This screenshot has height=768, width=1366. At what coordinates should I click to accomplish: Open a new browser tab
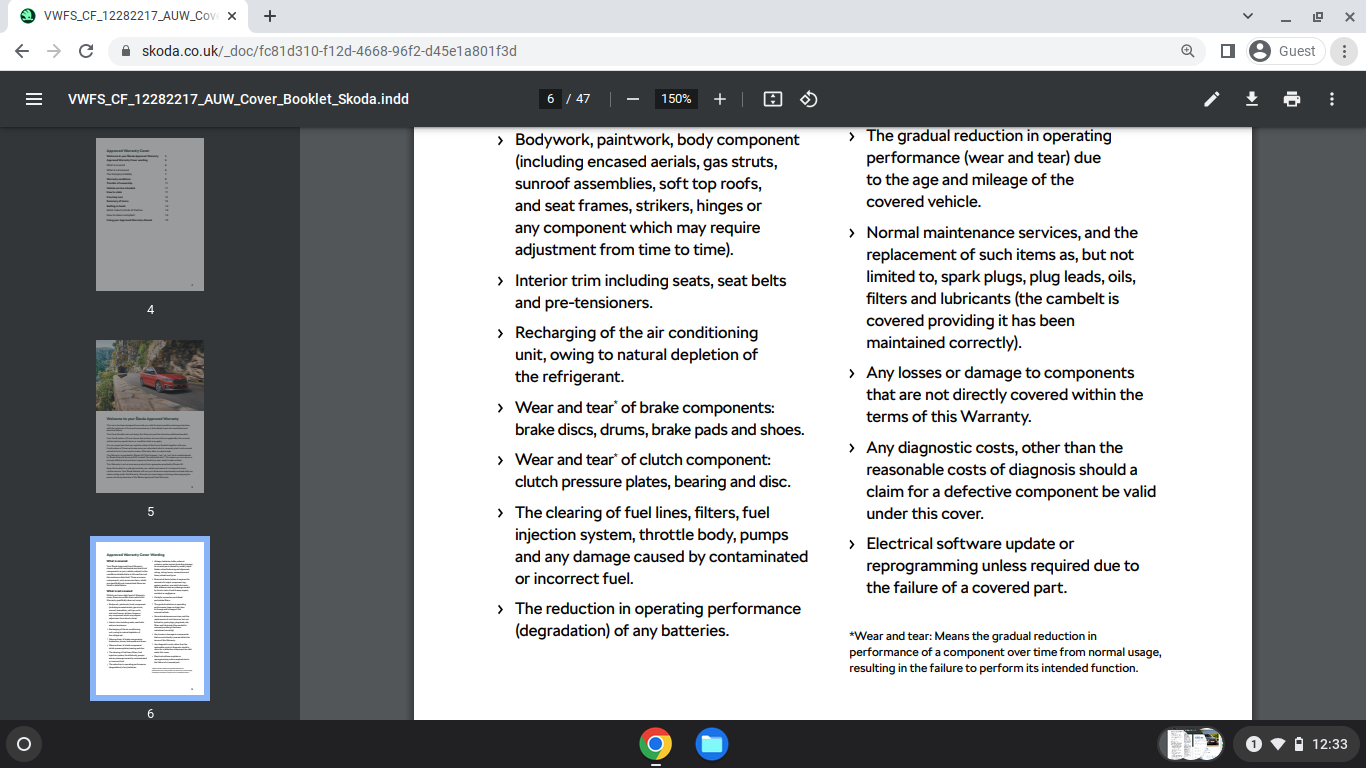click(270, 16)
